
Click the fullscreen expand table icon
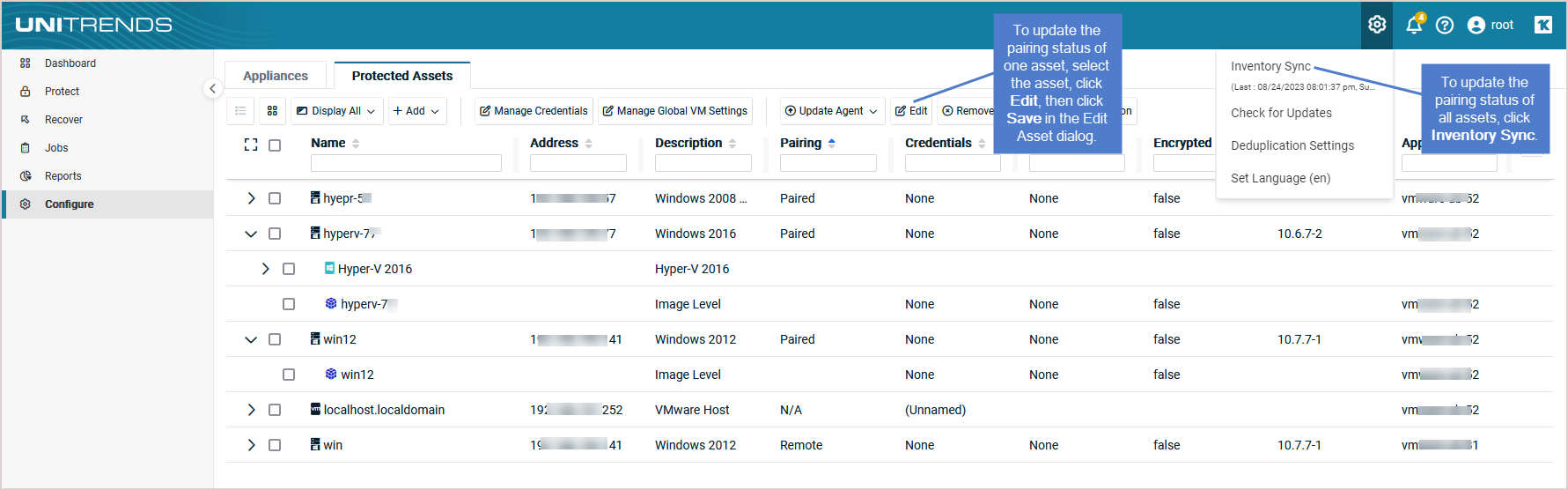251,145
